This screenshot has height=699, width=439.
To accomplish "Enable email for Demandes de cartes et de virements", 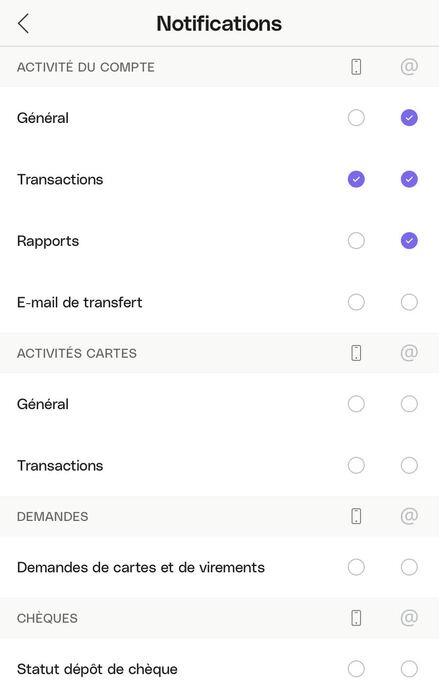I will (x=409, y=567).
